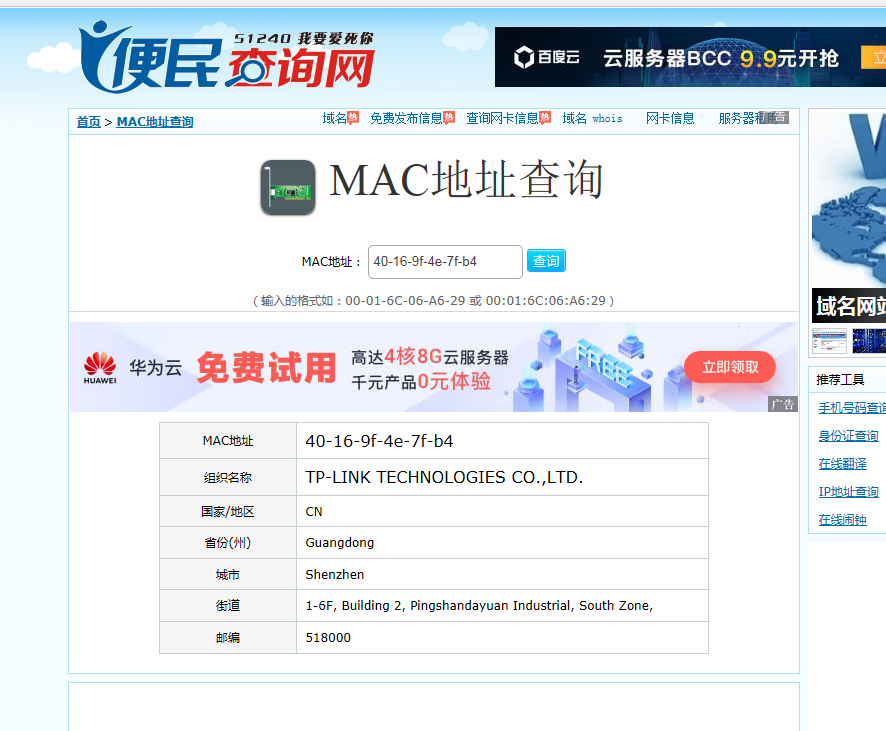Click the 街道 row label
886x731 pixels.
click(228, 606)
